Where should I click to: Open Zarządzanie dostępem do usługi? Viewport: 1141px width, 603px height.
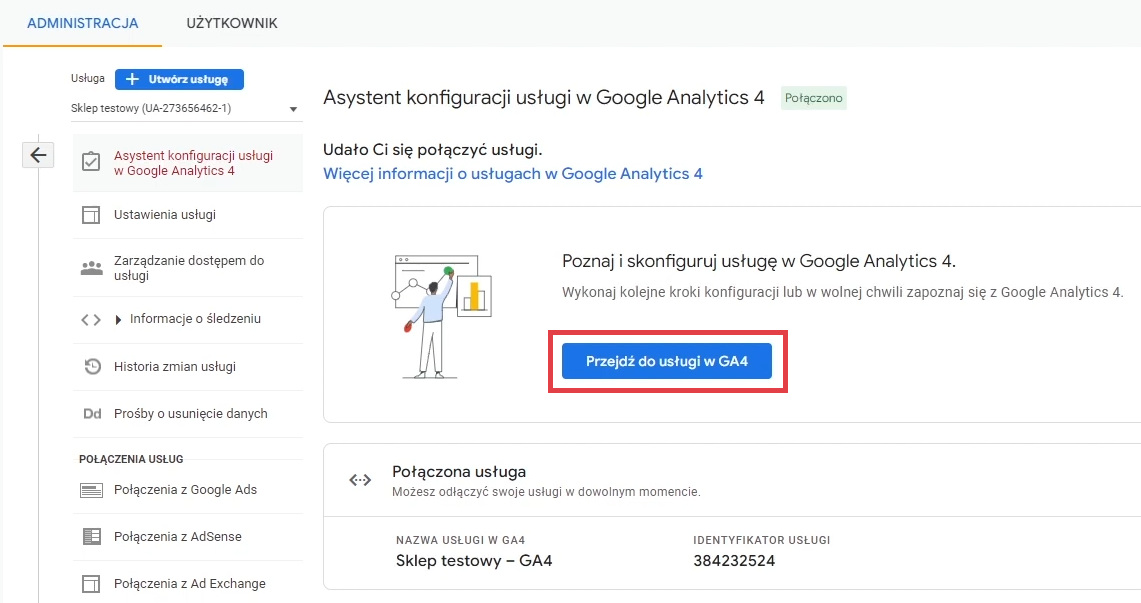(x=188, y=268)
